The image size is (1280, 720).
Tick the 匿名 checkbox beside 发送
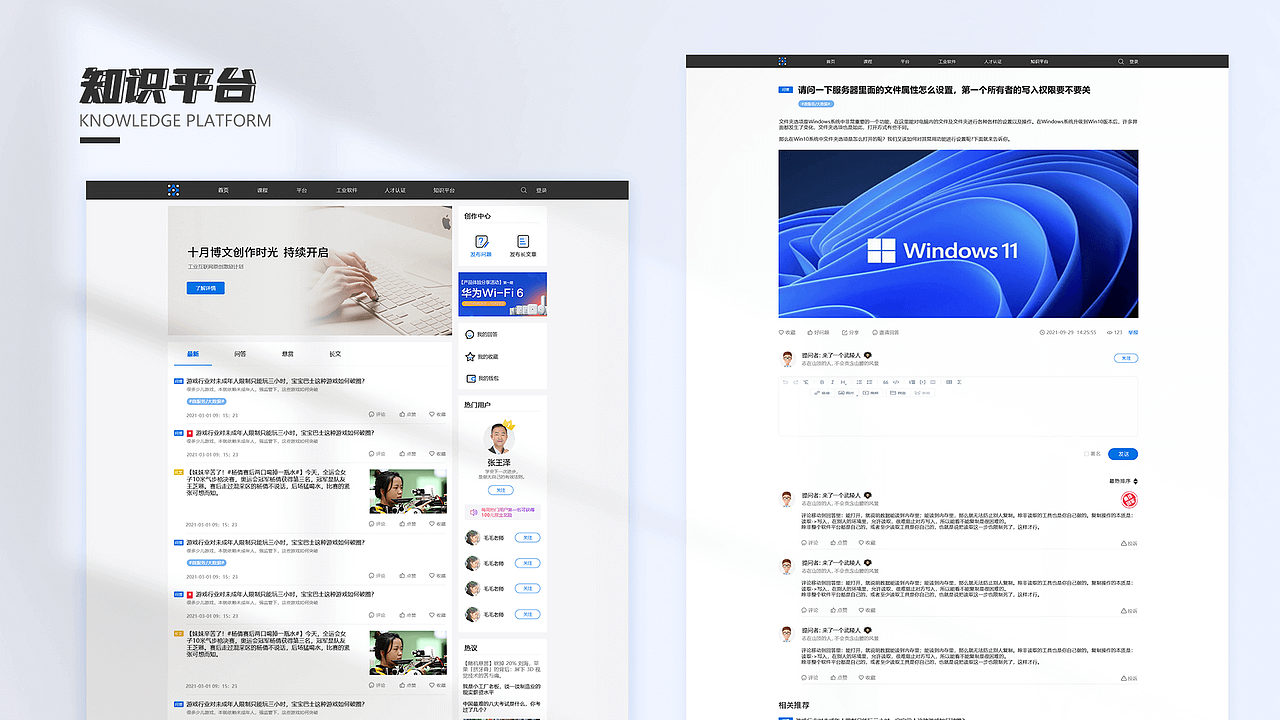1086,454
